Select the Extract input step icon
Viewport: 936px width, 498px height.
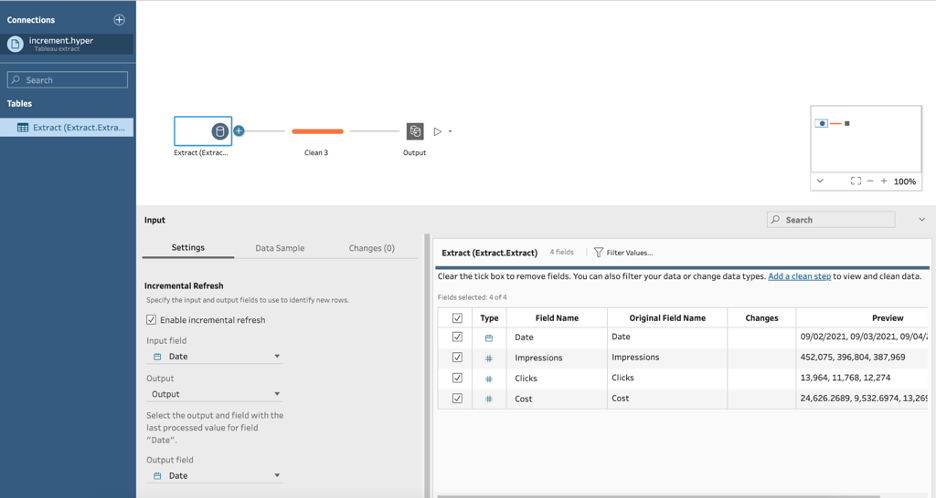(219, 131)
